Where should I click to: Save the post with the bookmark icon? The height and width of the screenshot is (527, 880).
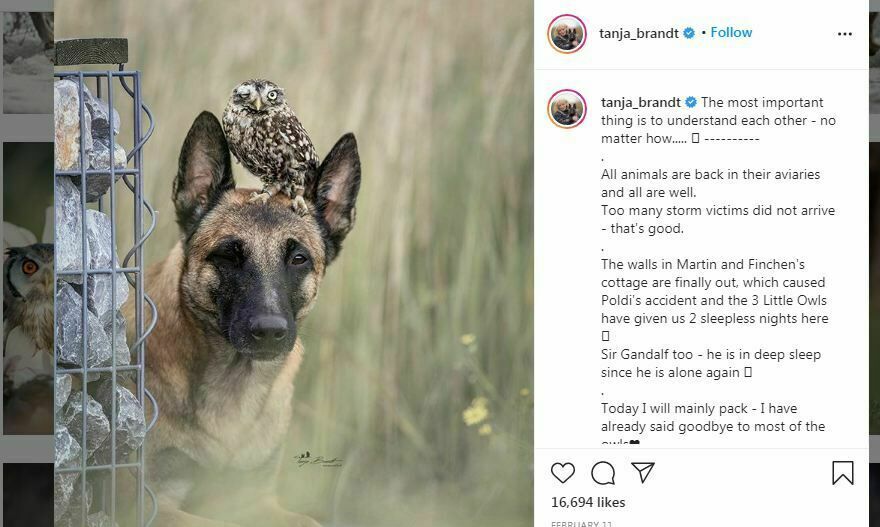point(843,473)
